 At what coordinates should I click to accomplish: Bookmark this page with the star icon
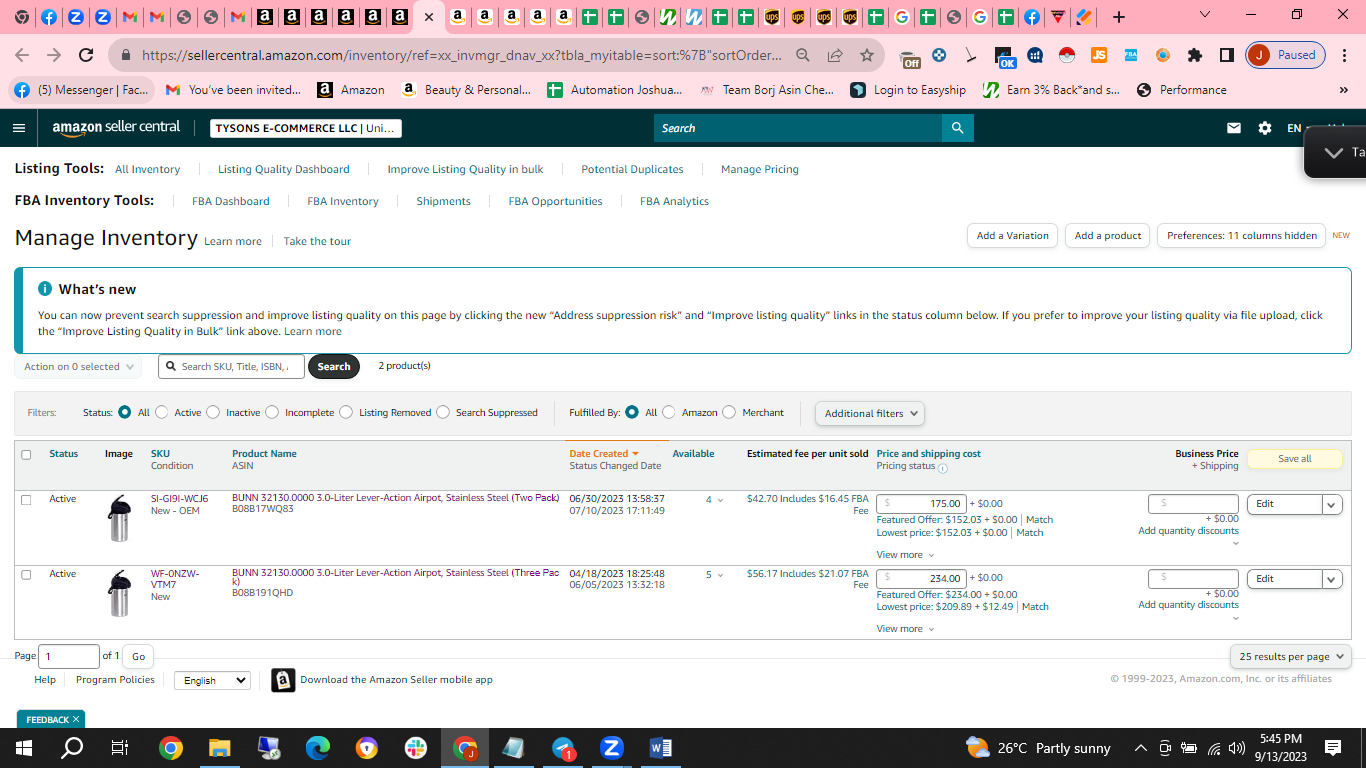867,55
